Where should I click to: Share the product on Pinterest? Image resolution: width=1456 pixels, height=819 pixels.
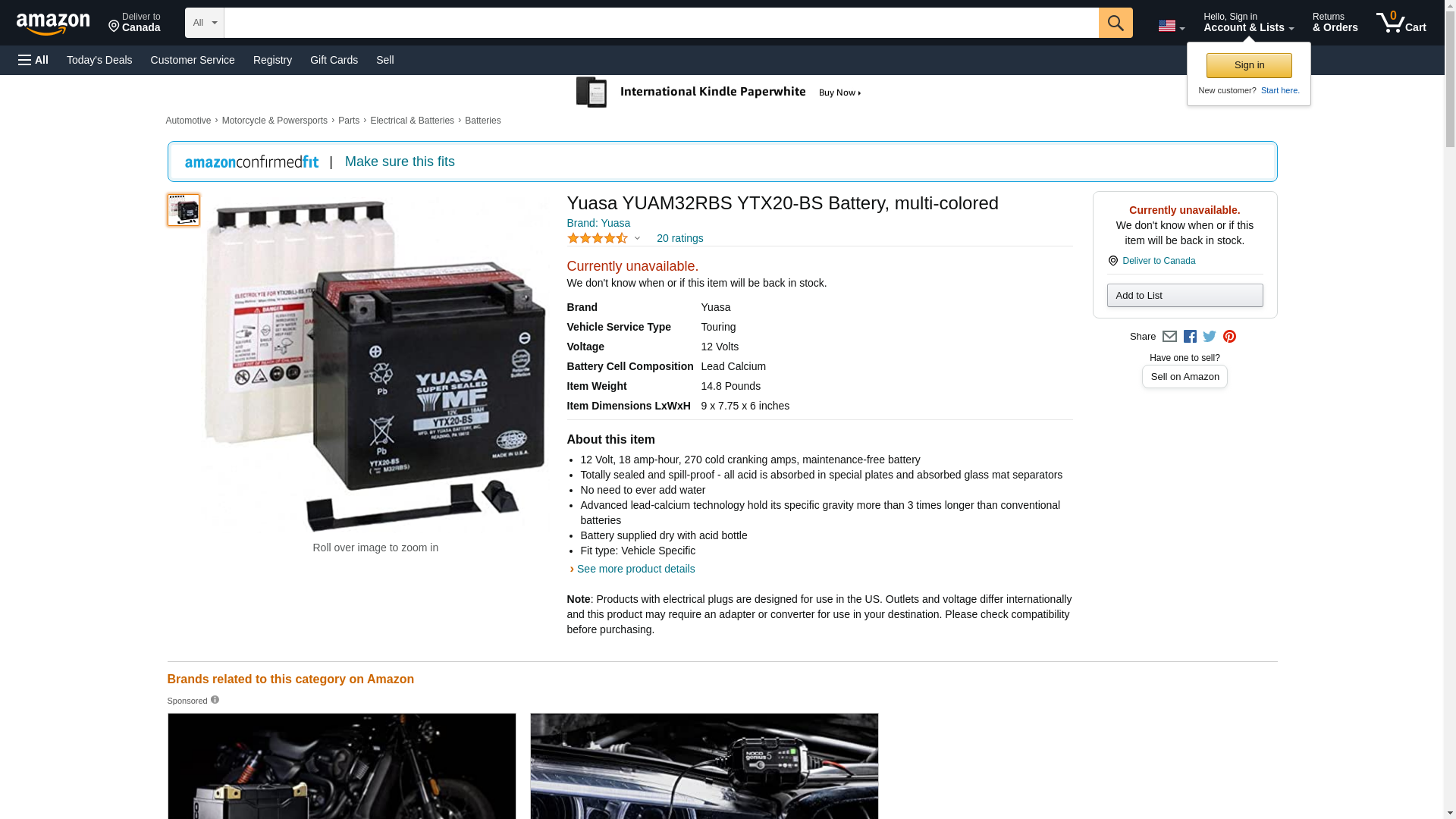click(1229, 337)
